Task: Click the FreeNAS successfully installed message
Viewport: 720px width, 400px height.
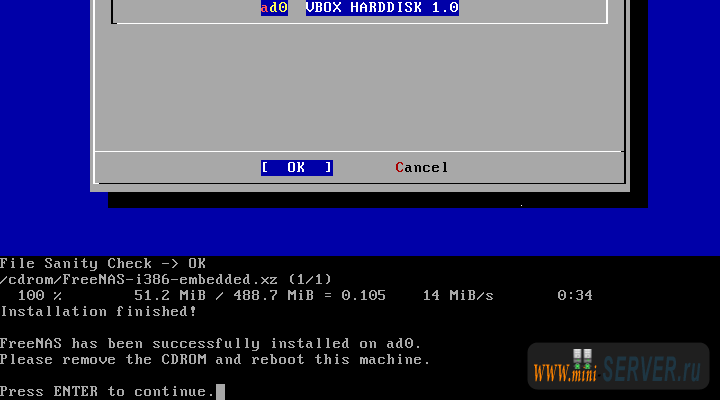Action: tap(210, 344)
